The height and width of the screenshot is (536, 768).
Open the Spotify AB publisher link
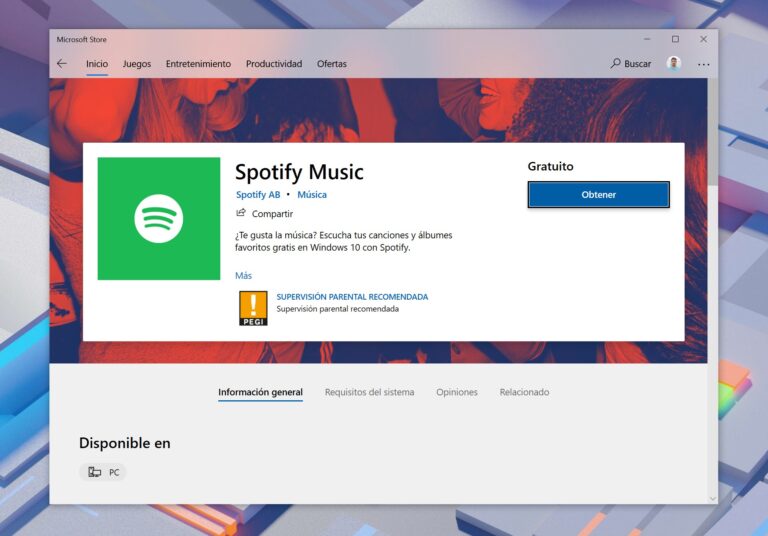pos(258,195)
